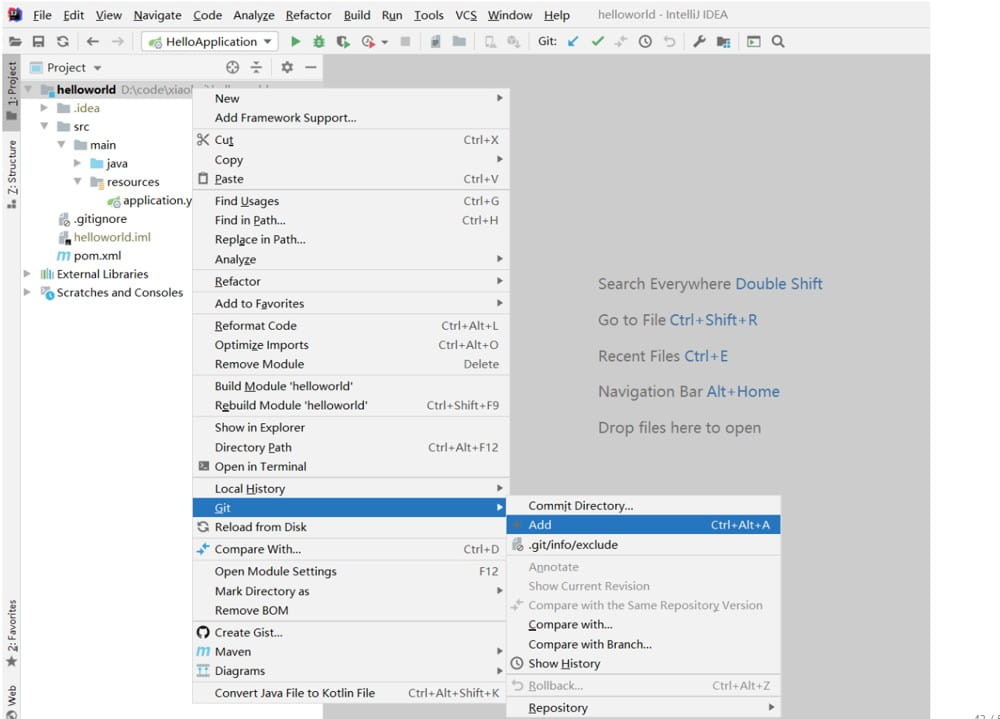The height and width of the screenshot is (719, 1000).
Task: Click the Git rollback undo arrow icon
Action: click(x=669, y=41)
